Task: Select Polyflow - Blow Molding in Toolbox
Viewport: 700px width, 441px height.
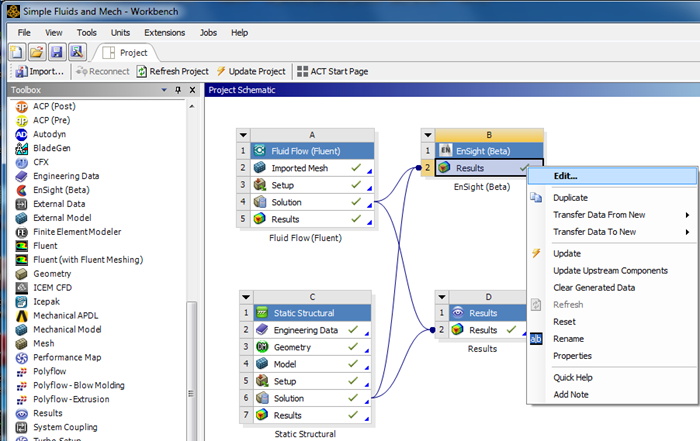Action: coord(70,385)
